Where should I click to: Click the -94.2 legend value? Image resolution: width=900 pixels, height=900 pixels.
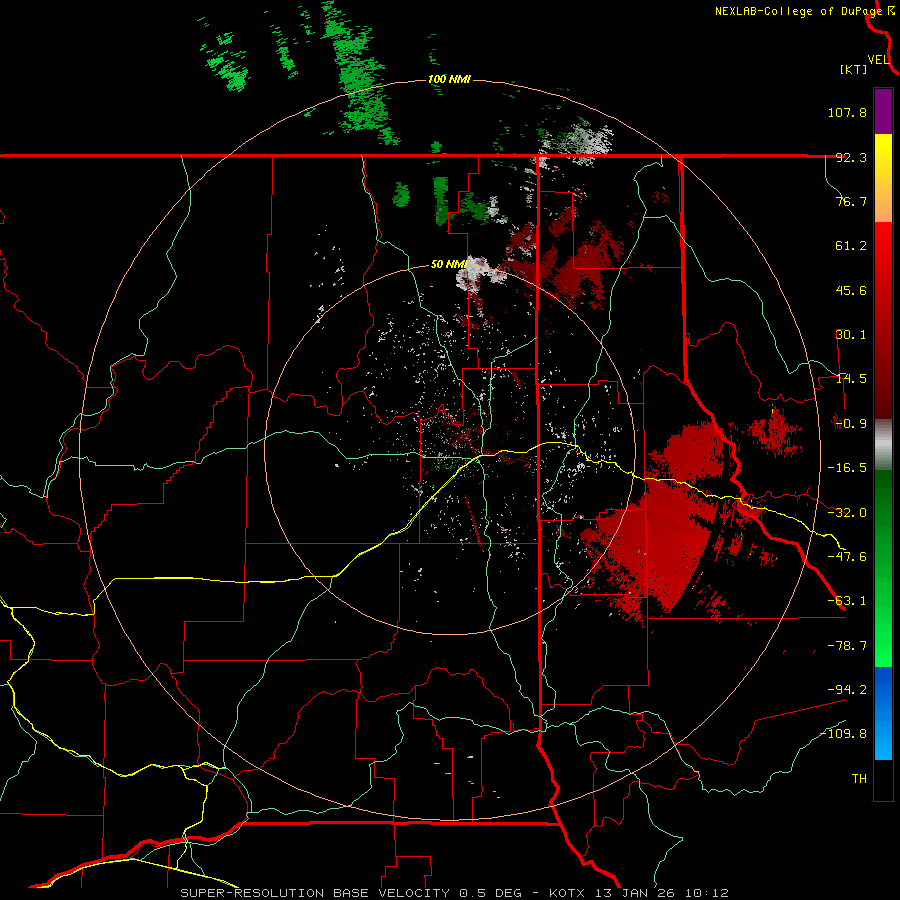coord(847,689)
